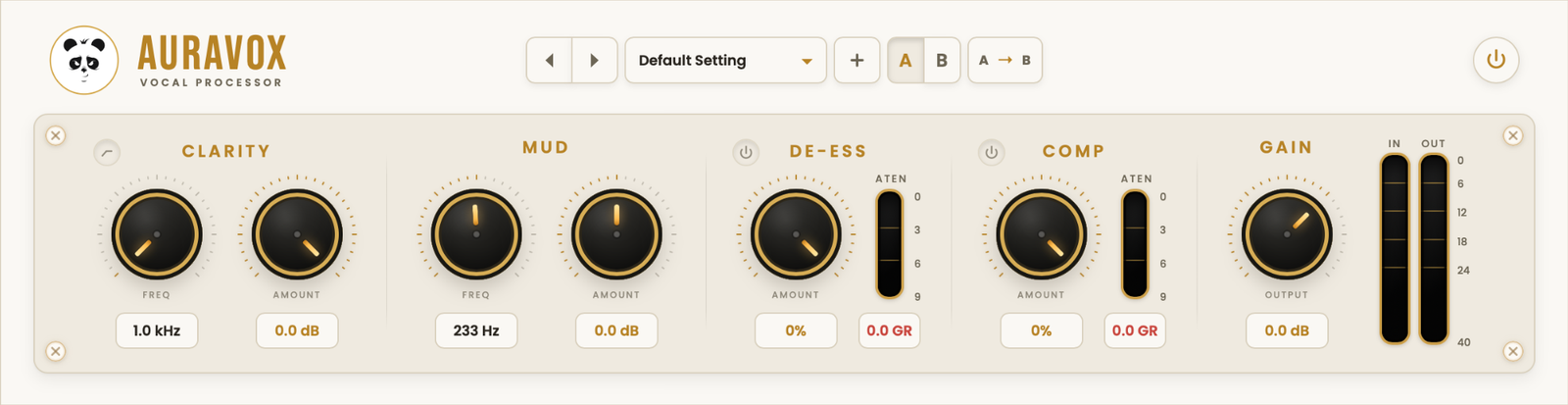Click the top-left panel screw icon

click(56, 135)
